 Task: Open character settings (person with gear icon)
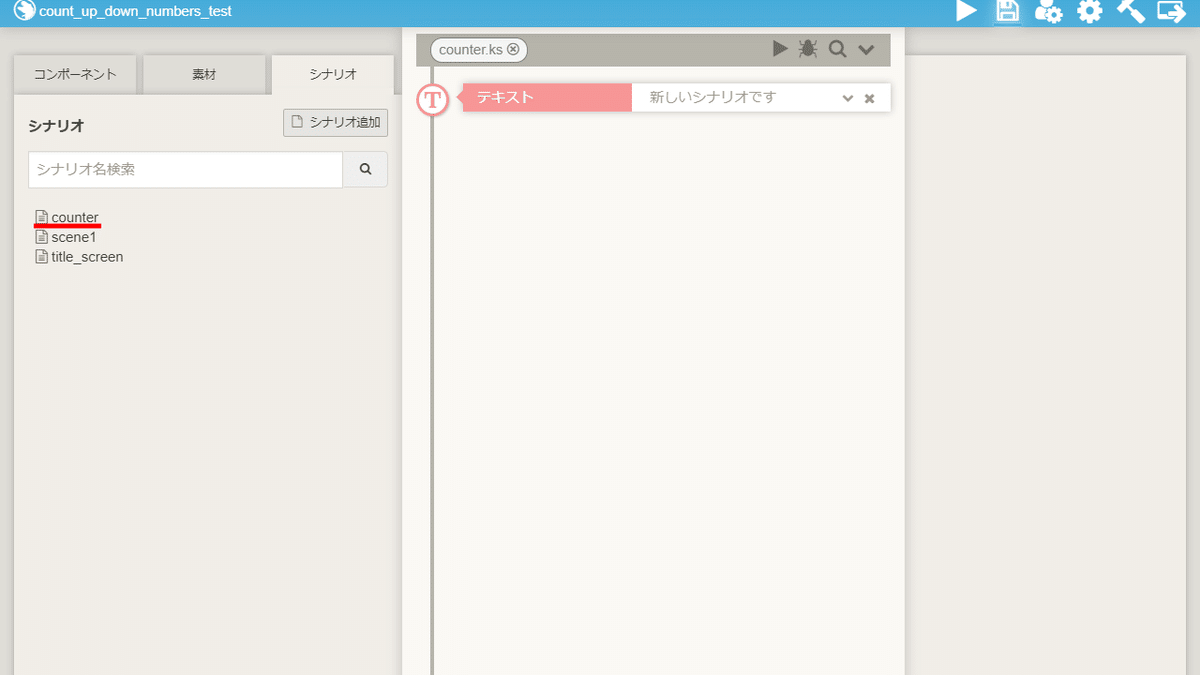coord(1048,12)
